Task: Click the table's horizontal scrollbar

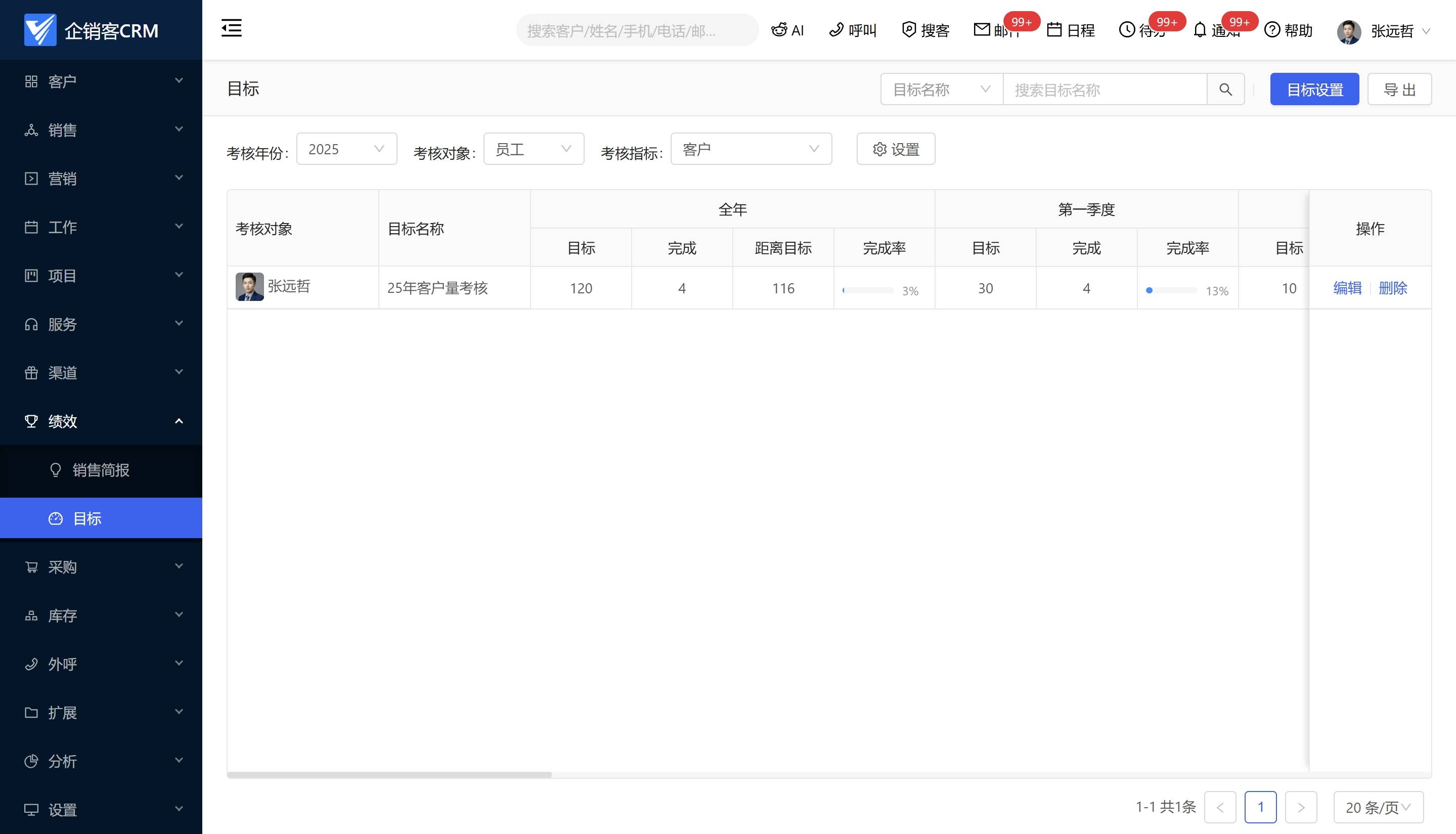Action: (x=389, y=775)
